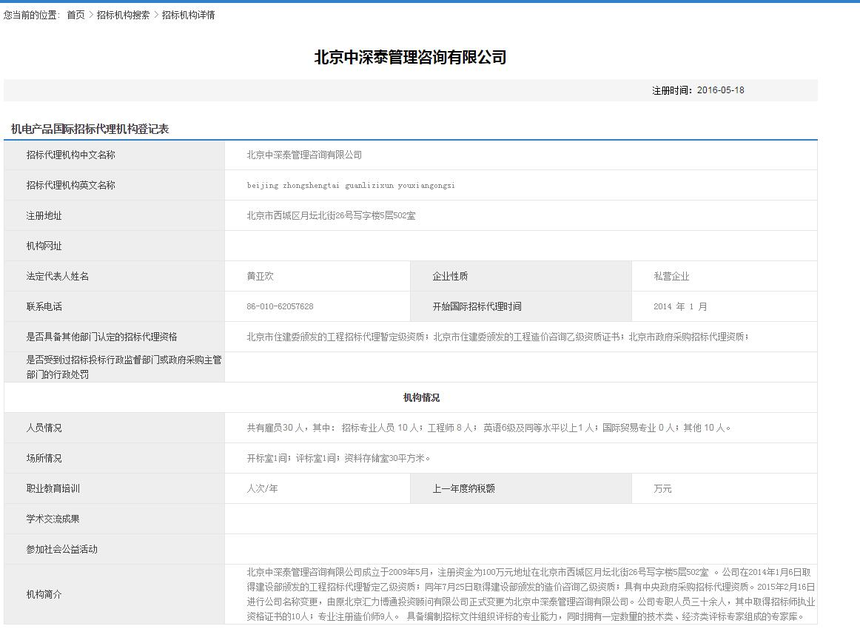
Task: Click the 上一年度纳税额 label cell
Action: [x=520, y=488]
